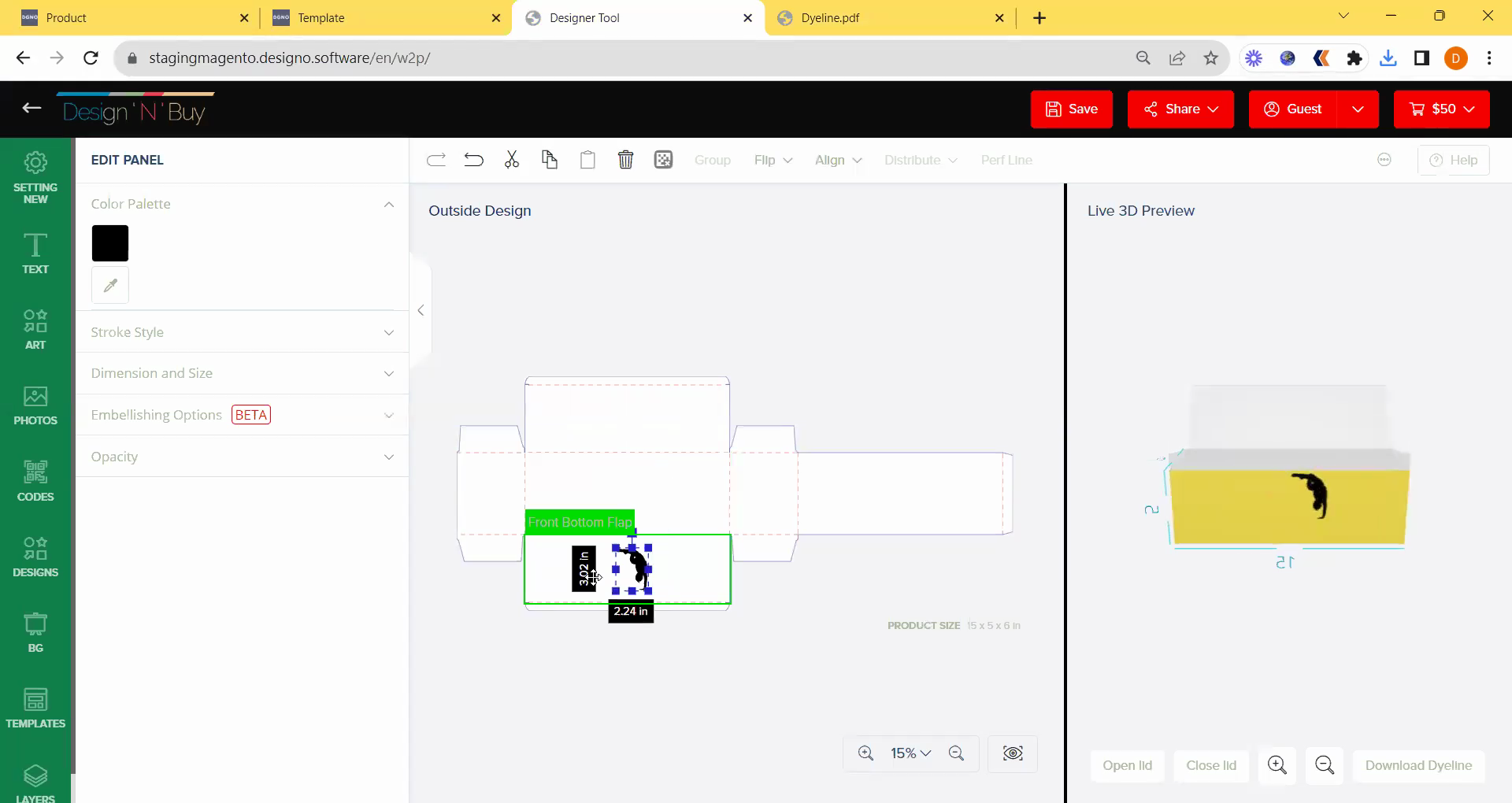This screenshot has height=803, width=1512.
Task: Click the eyedropper color picker icon
Action: pos(110,285)
